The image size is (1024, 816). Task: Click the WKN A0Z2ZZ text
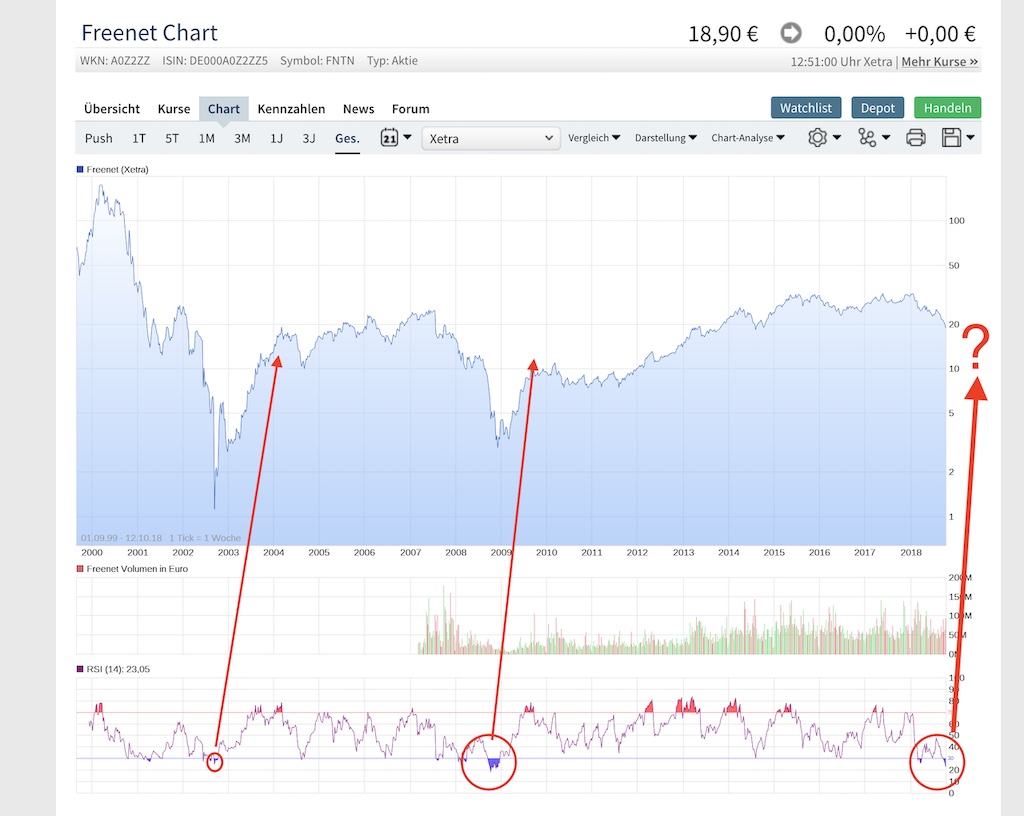click(x=114, y=61)
